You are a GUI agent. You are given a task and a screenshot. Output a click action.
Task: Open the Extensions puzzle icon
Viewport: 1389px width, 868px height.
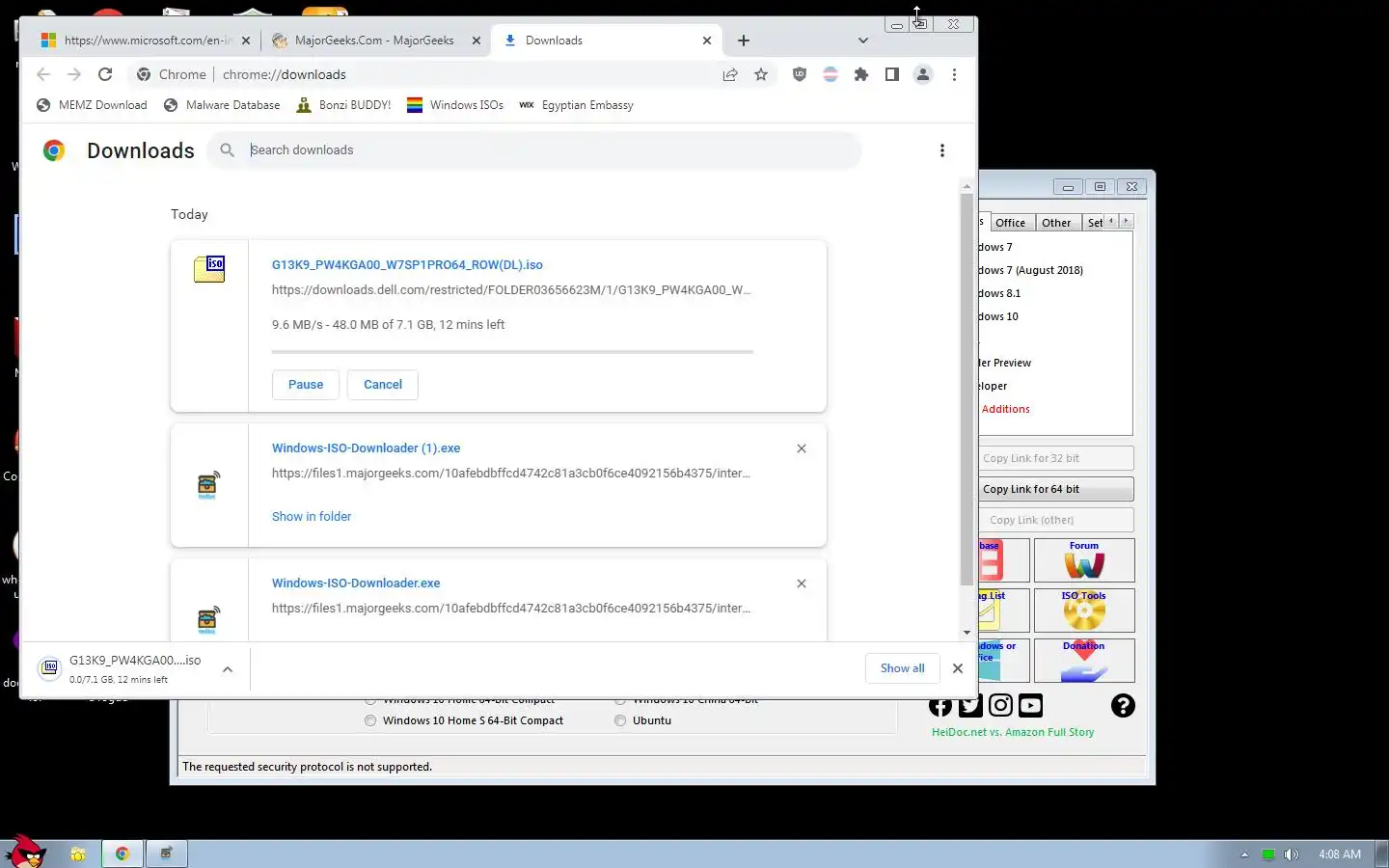pyautogui.click(x=861, y=74)
